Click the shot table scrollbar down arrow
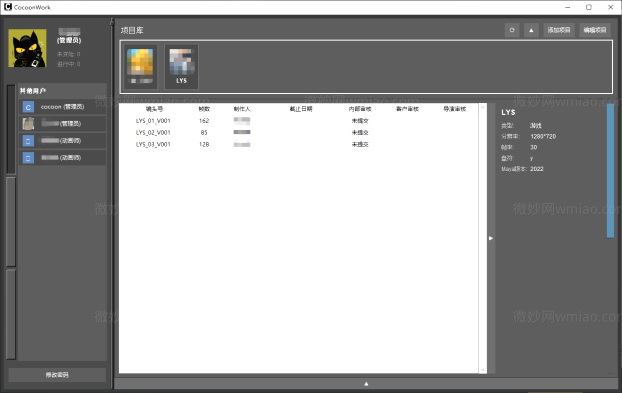This screenshot has height=393, width=622. 482,370
